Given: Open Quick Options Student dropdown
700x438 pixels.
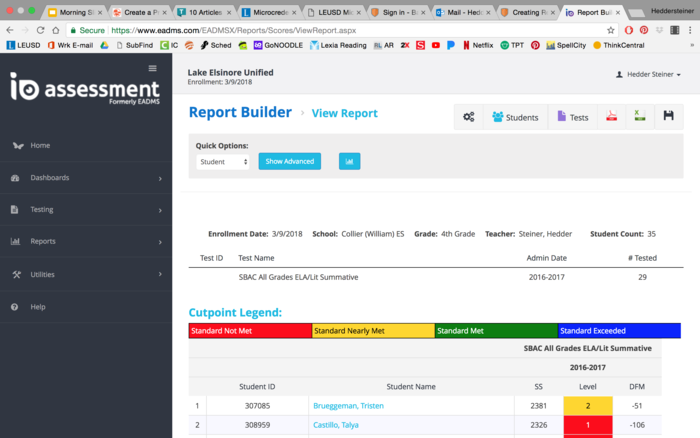Looking at the screenshot, I should (x=223, y=162).
